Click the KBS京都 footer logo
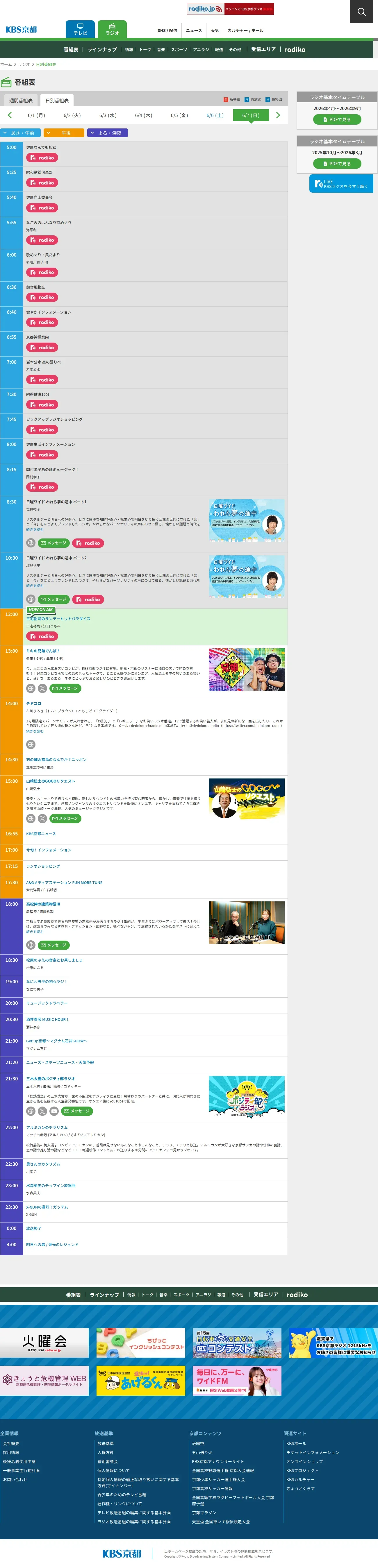Screen dimensions: 378x1568 122,1553
